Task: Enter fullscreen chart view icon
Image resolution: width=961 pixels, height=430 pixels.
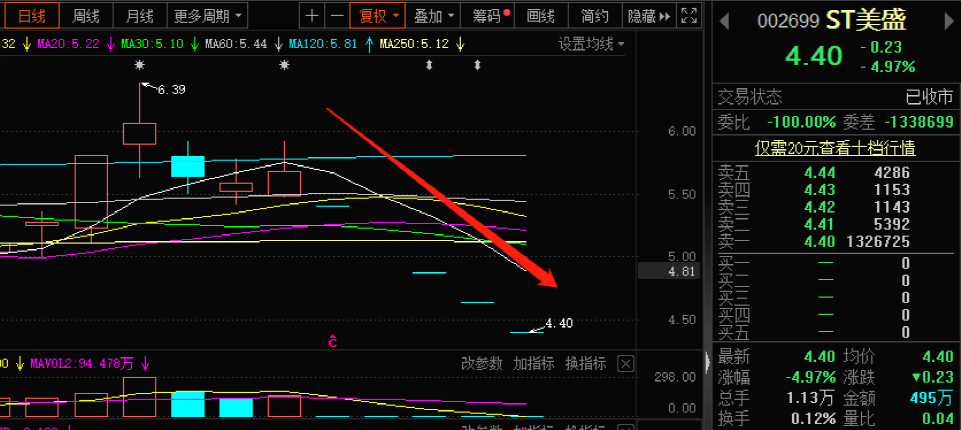Action: pyautogui.click(x=688, y=16)
